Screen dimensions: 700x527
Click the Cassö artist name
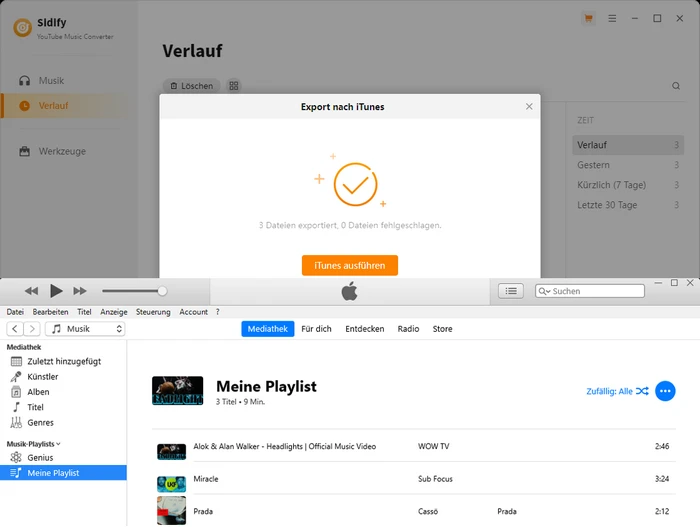point(428,512)
